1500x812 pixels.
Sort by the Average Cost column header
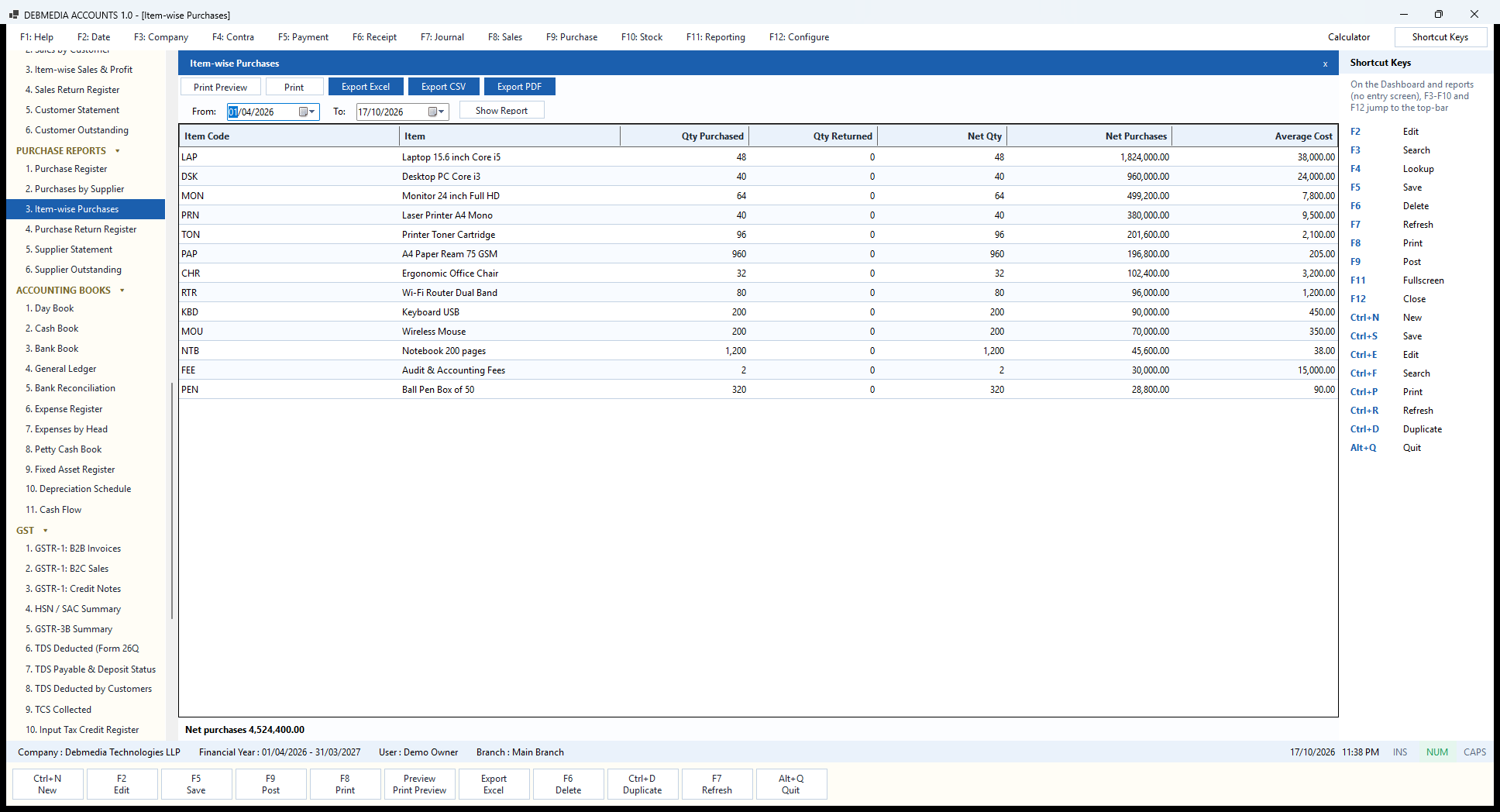(1254, 136)
